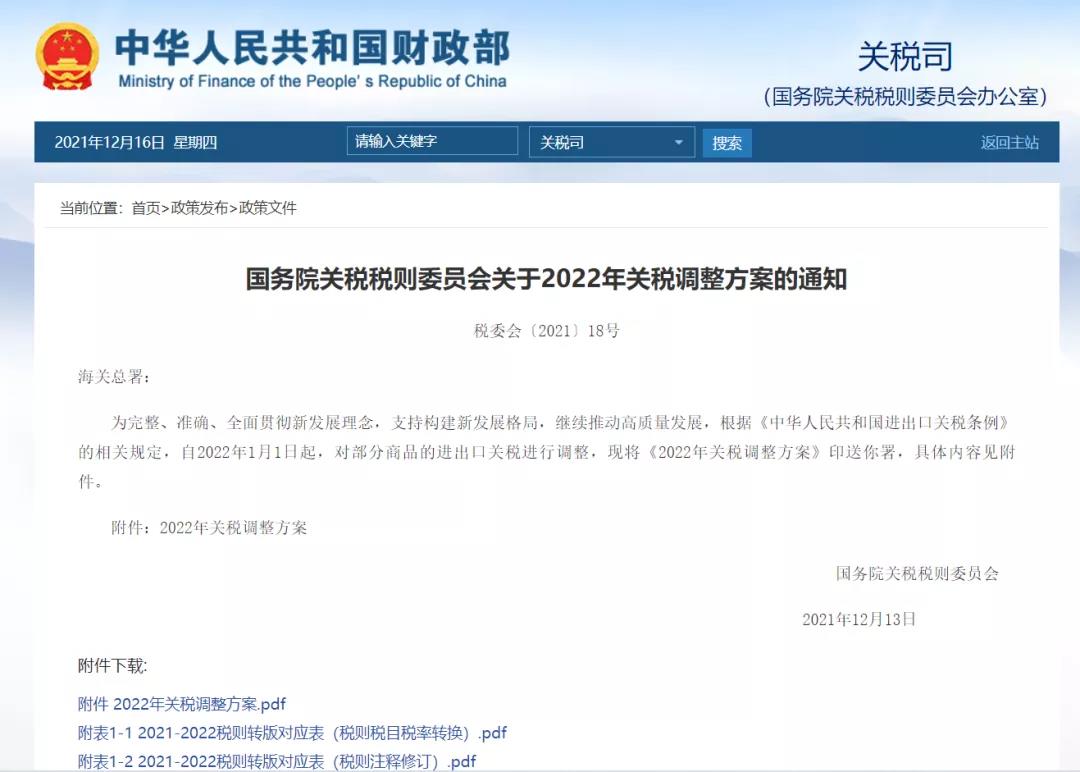Click the line 附件：2022年关税调整方案
1080x772 pixels.
pos(209,528)
